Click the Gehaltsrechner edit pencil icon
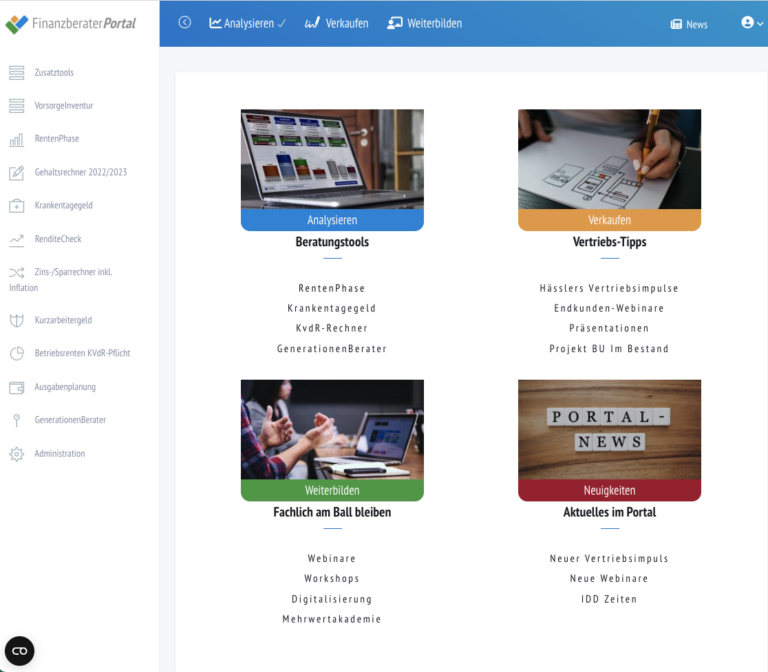The height and width of the screenshot is (672, 768). click(x=16, y=173)
